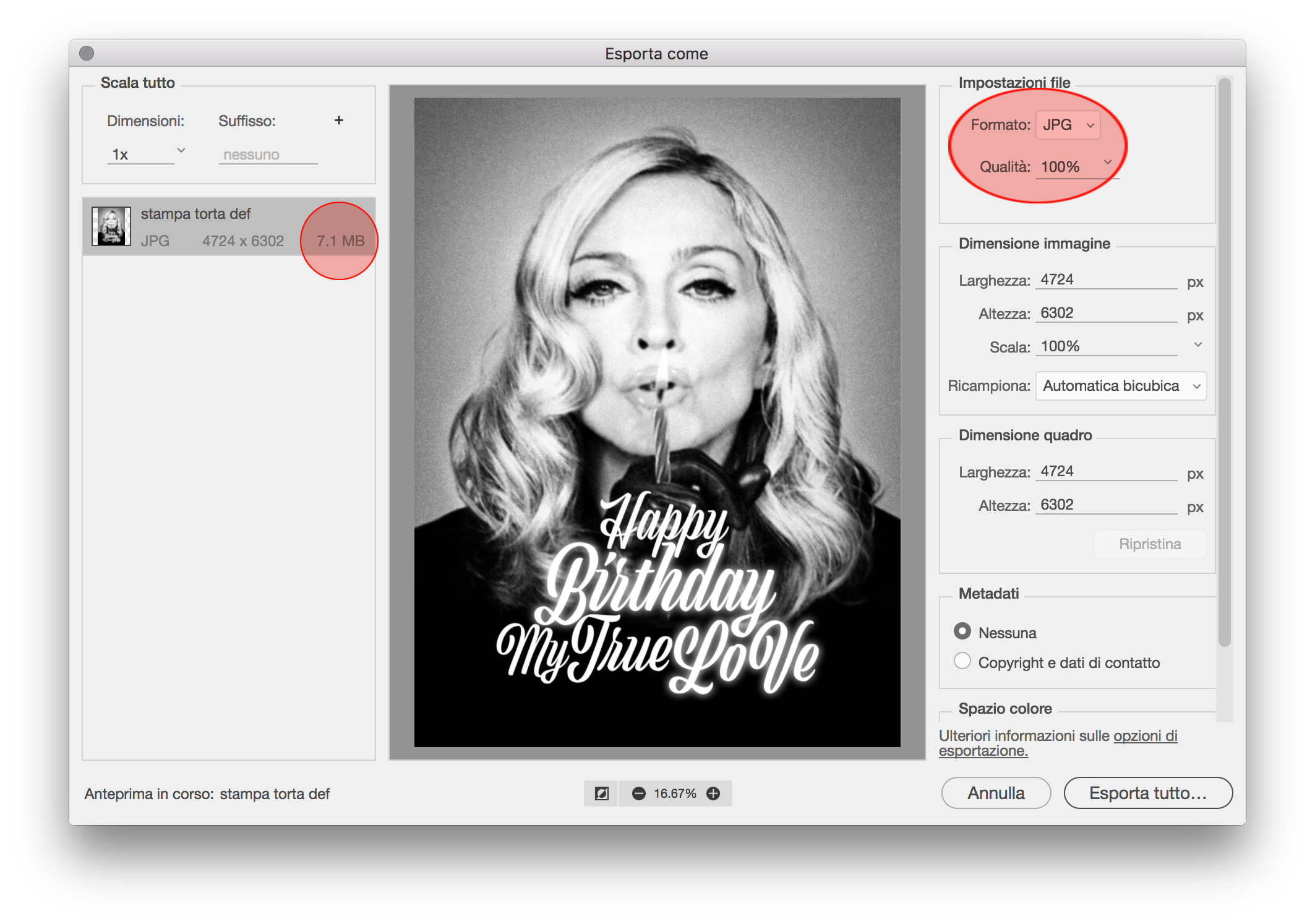
Task: Expand the Scala percentage dropdown arrow
Action: tap(1197, 345)
